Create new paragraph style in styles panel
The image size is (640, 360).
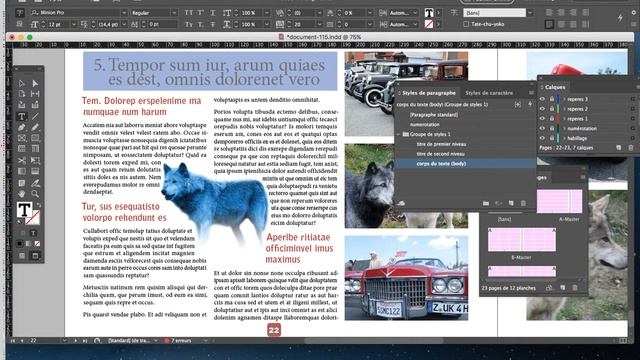(x=511, y=203)
